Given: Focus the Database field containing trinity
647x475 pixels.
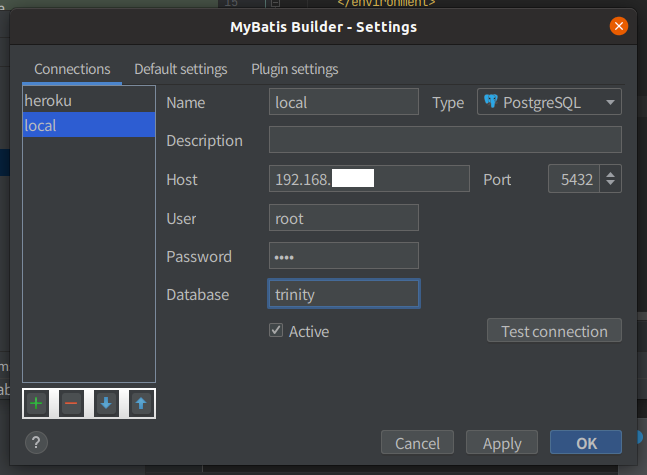Looking at the screenshot, I should pos(344,294).
